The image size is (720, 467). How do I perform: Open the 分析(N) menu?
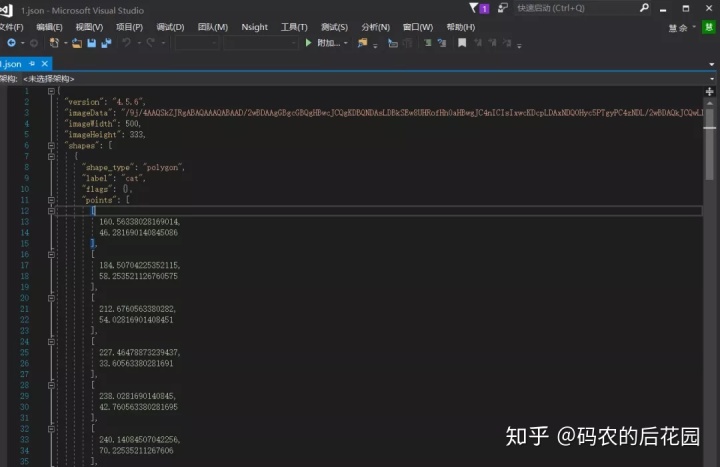click(376, 27)
